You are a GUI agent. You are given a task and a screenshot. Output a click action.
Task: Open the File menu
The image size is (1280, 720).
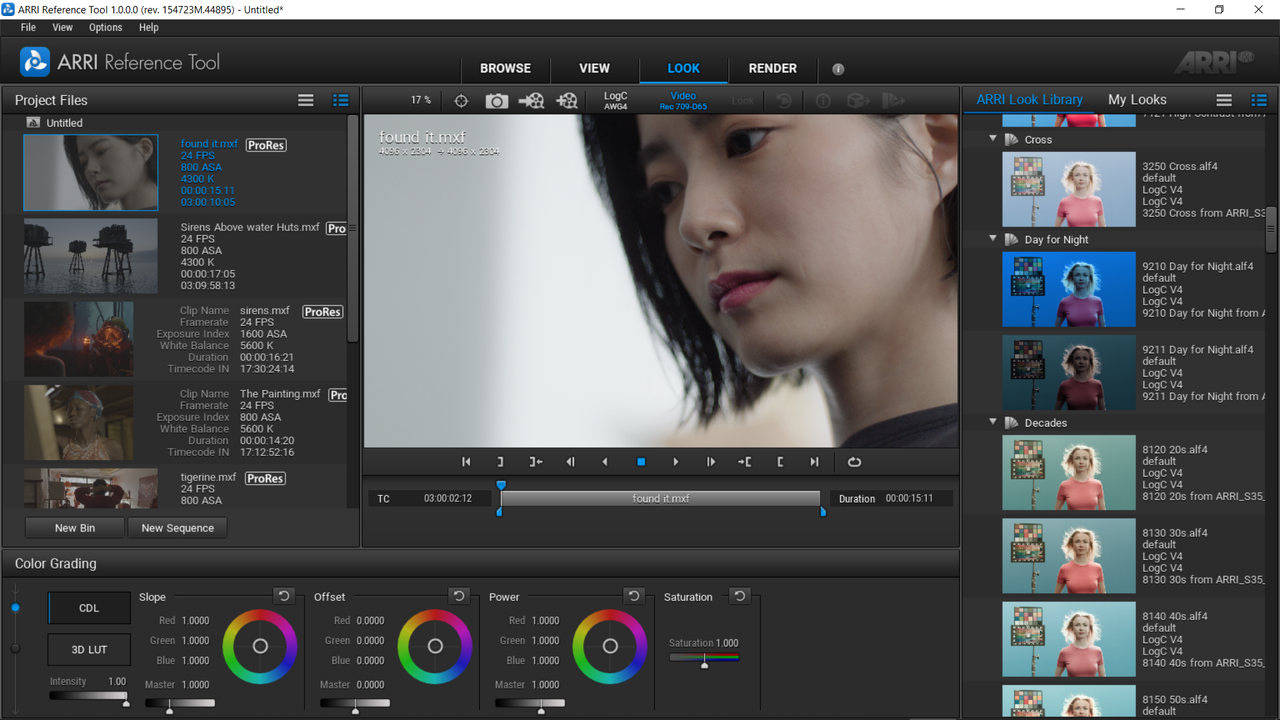pos(28,28)
